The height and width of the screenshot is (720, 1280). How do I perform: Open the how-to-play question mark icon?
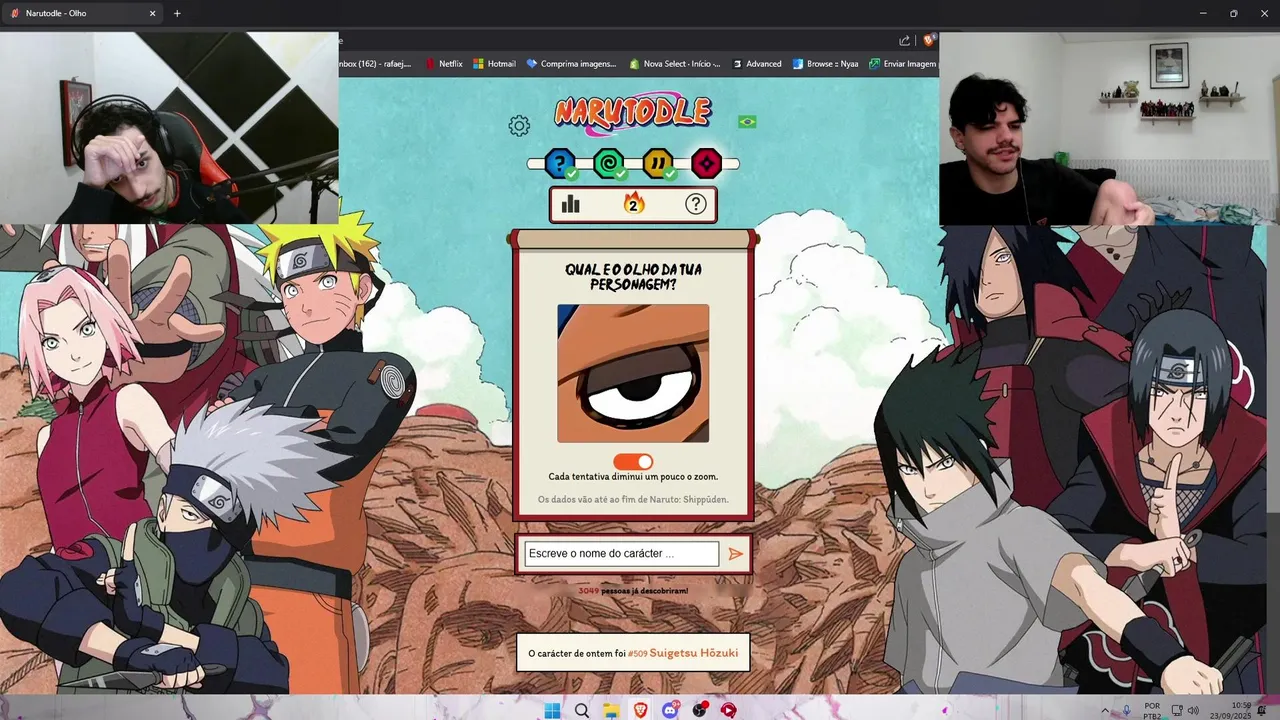pyautogui.click(x=696, y=204)
